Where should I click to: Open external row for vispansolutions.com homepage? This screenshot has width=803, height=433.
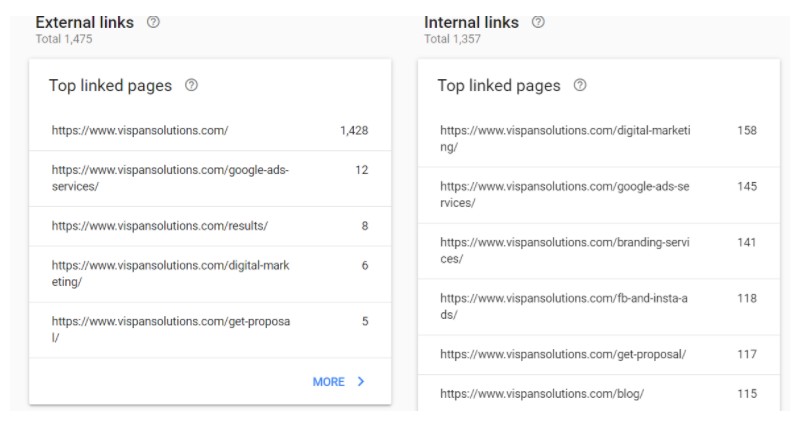pos(210,131)
